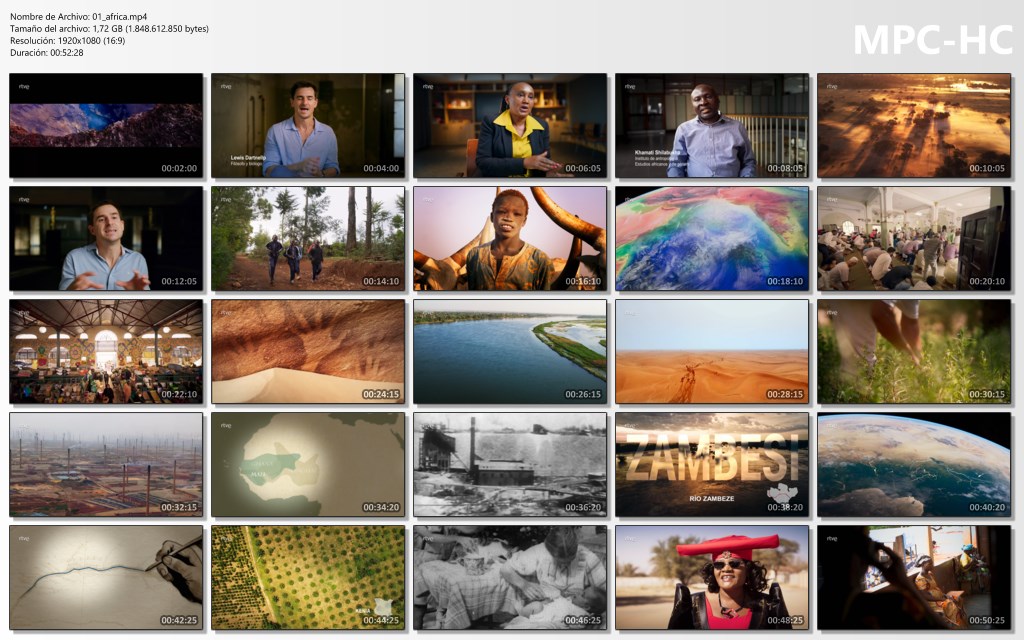Viewport: 1024px width, 640px height.
Task: Click the woman in yellow shirt thumbnail
Action: point(510,125)
